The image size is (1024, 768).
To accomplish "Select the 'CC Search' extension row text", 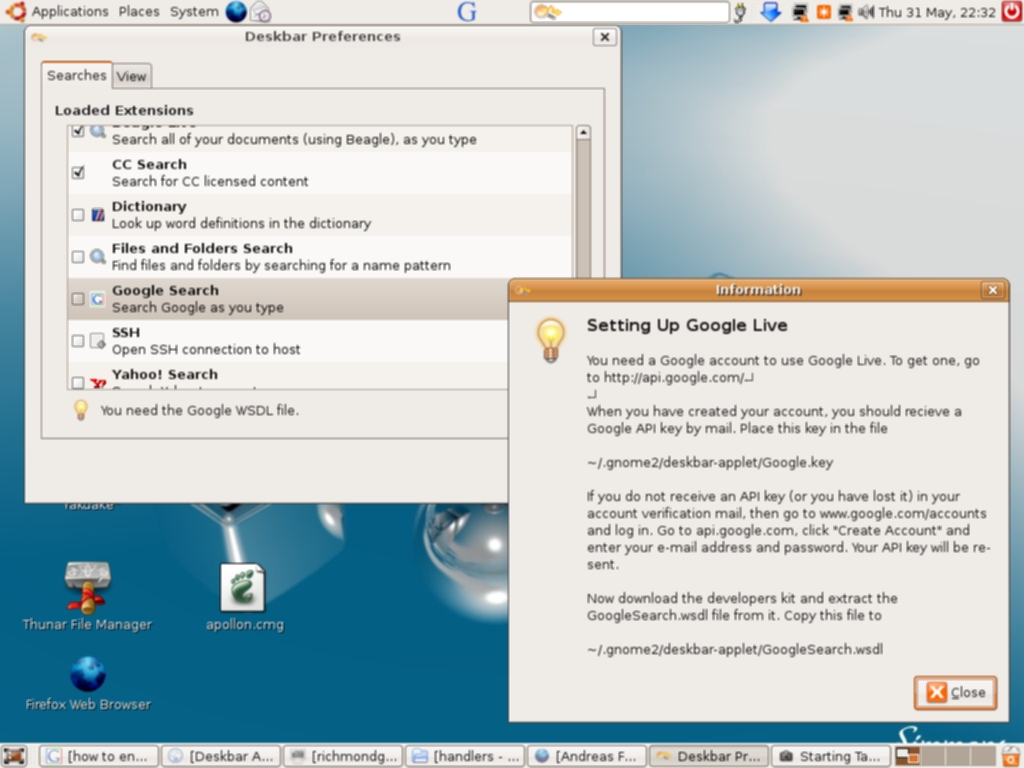I will [x=150, y=165].
